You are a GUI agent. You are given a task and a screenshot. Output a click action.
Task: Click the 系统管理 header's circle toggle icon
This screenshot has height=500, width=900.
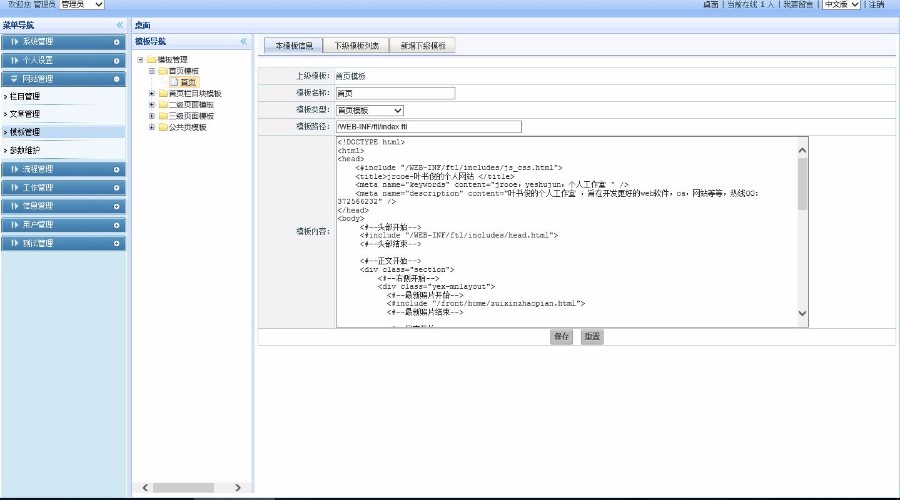pyautogui.click(x=117, y=42)
